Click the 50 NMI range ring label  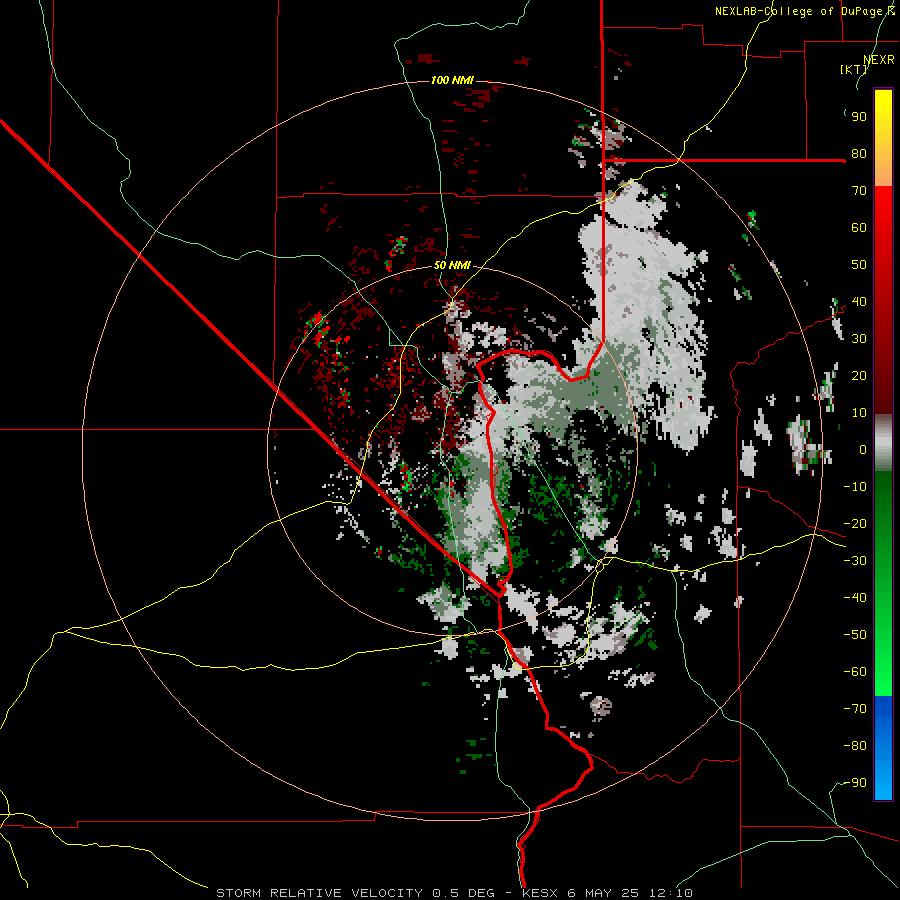pyautogui.click(x=452, y=265)
